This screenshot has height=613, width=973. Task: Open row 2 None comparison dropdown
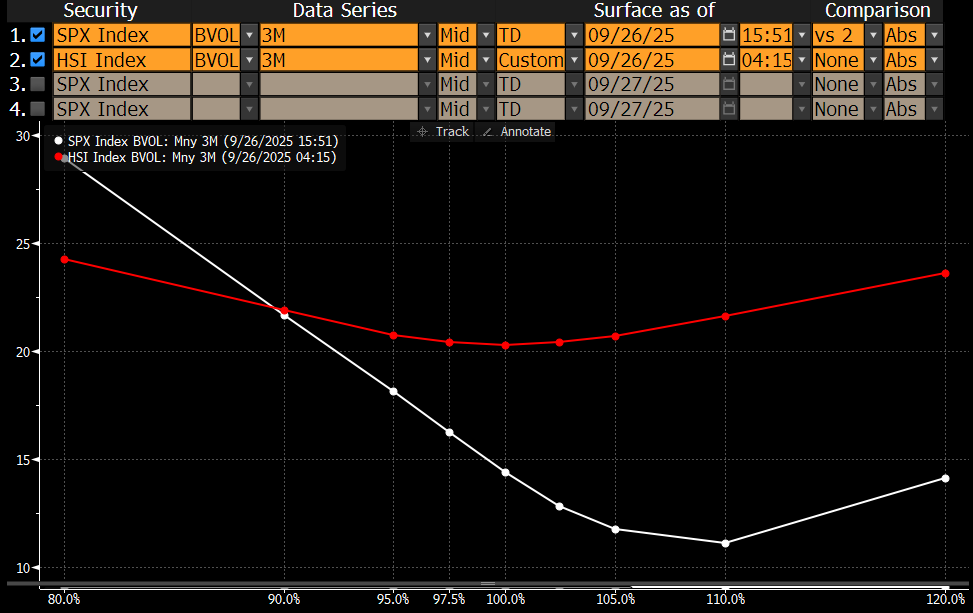(x=874, y=60)
